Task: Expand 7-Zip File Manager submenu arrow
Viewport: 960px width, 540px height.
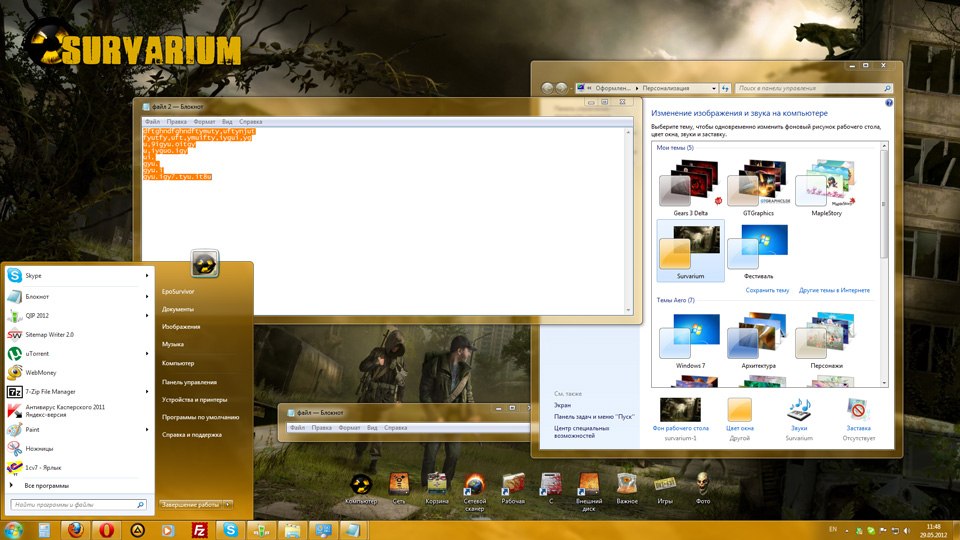Action: point(147,391)
